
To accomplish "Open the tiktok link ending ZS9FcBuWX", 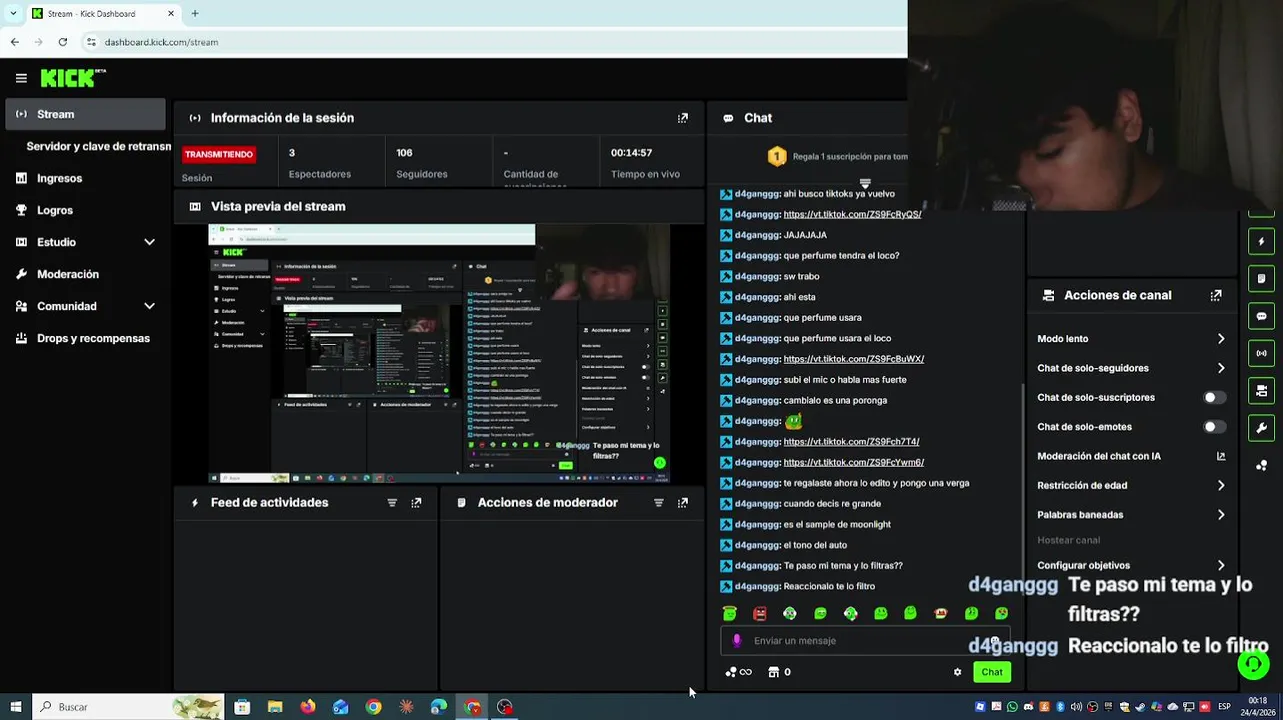I will click(853, 359).
